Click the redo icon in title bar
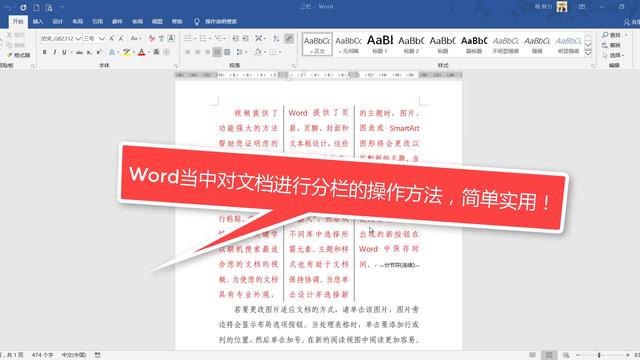This screenshot has height=360, width=640. [23, 7]
